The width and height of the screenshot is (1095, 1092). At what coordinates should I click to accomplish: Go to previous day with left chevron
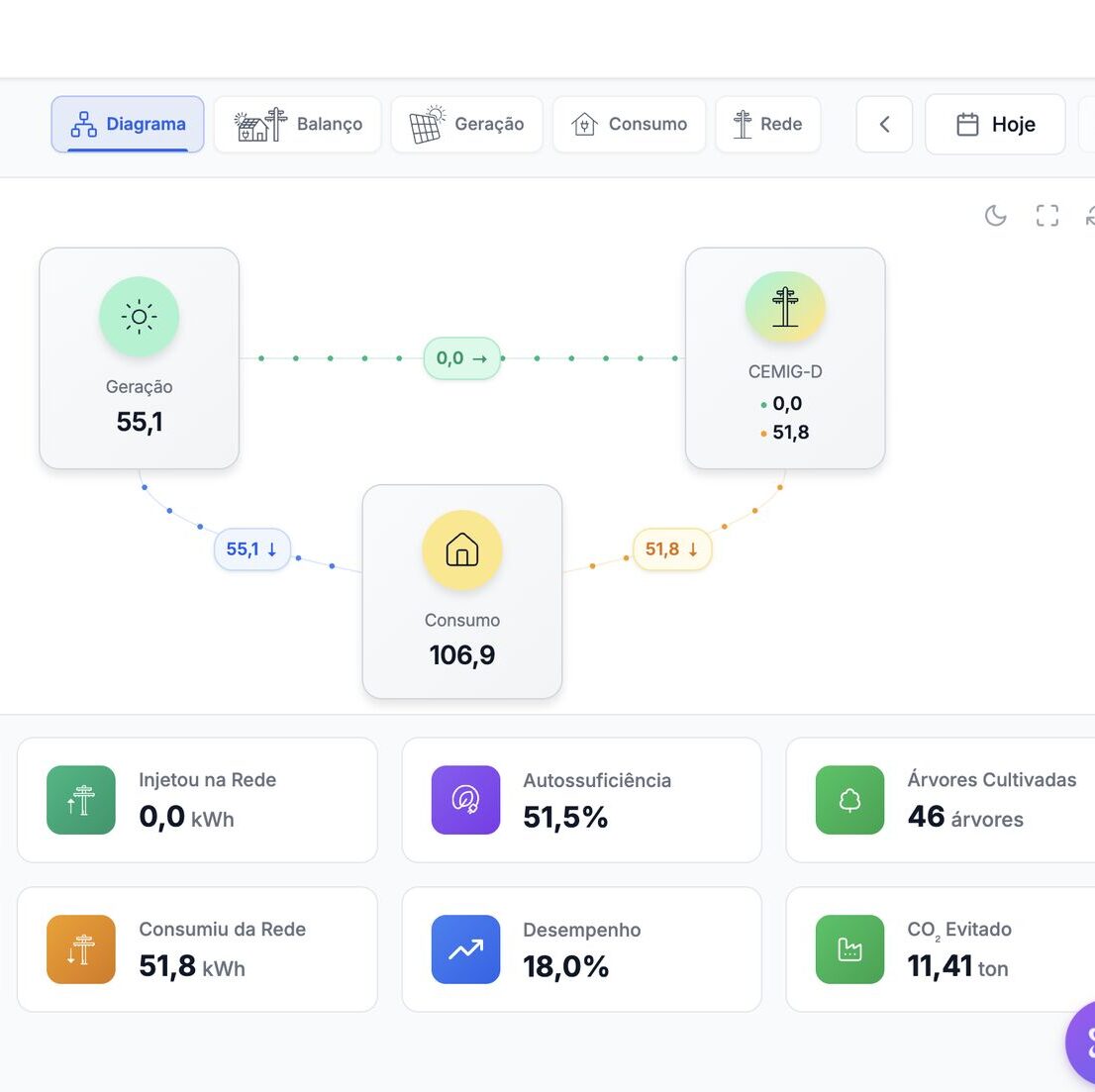(884, 125)
